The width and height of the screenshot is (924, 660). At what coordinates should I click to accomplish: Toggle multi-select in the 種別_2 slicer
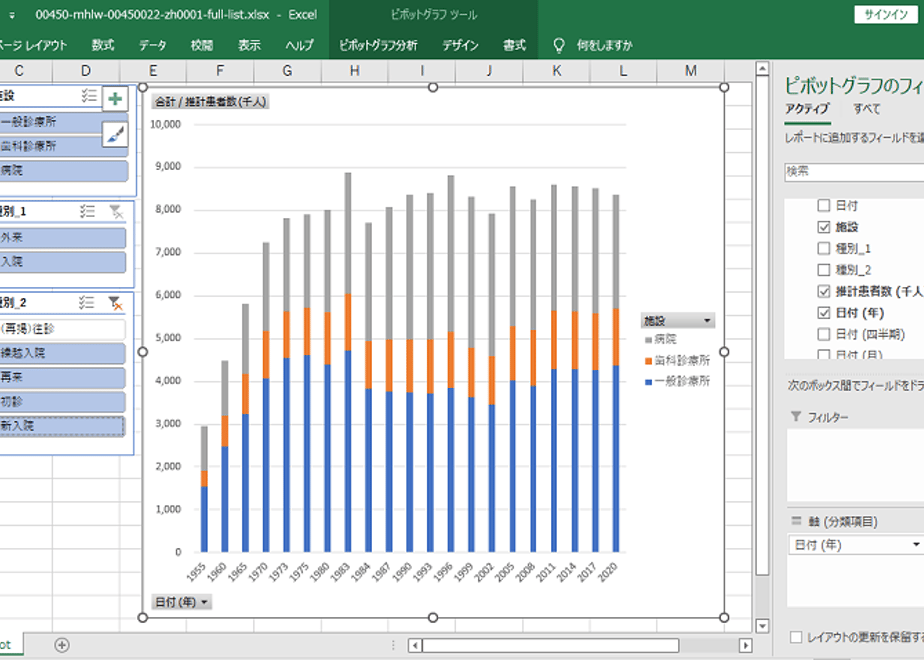tap(87, 303)
